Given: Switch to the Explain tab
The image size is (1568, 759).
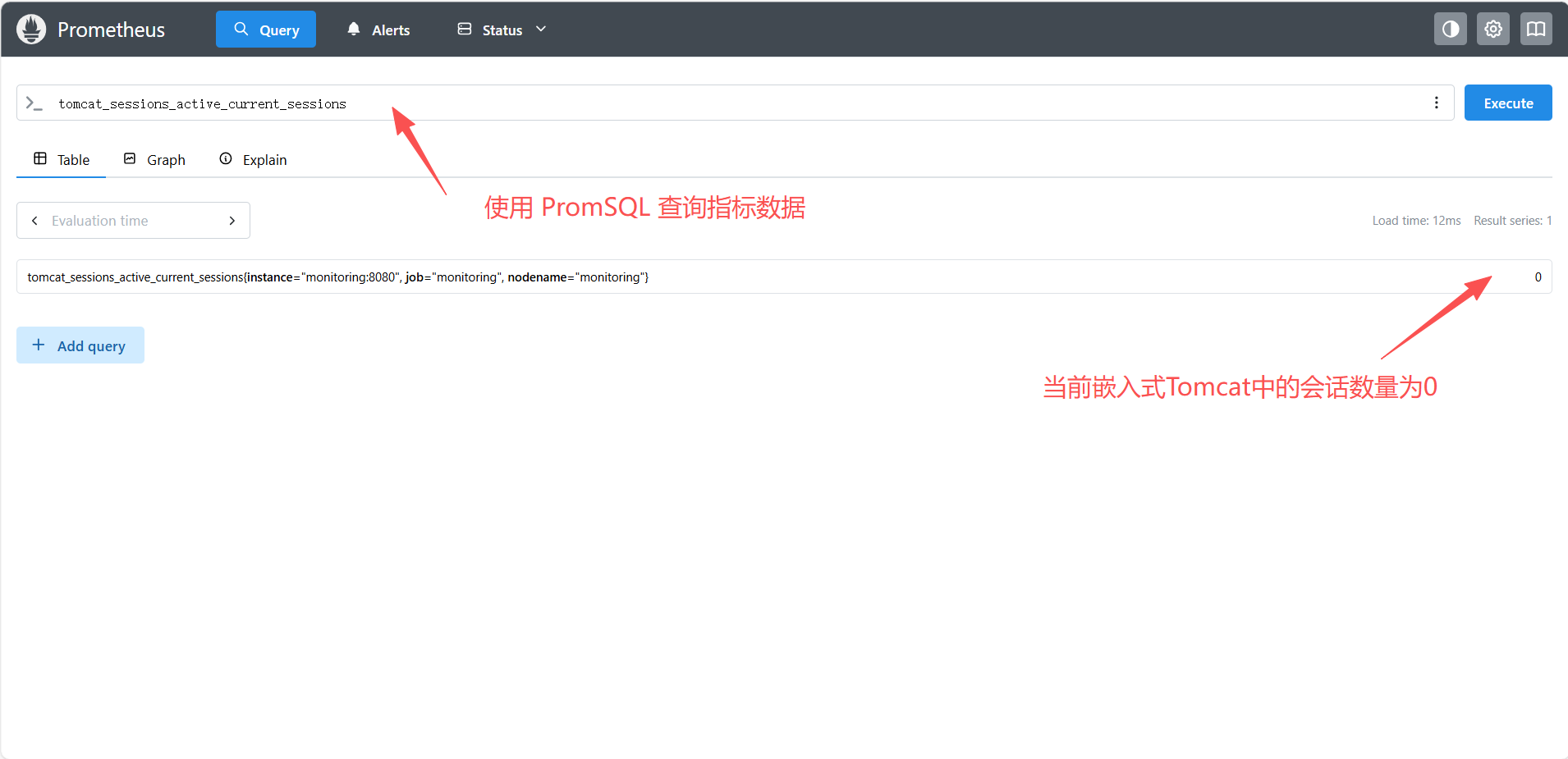Looking at the screenshot, I should coord(253,159).
